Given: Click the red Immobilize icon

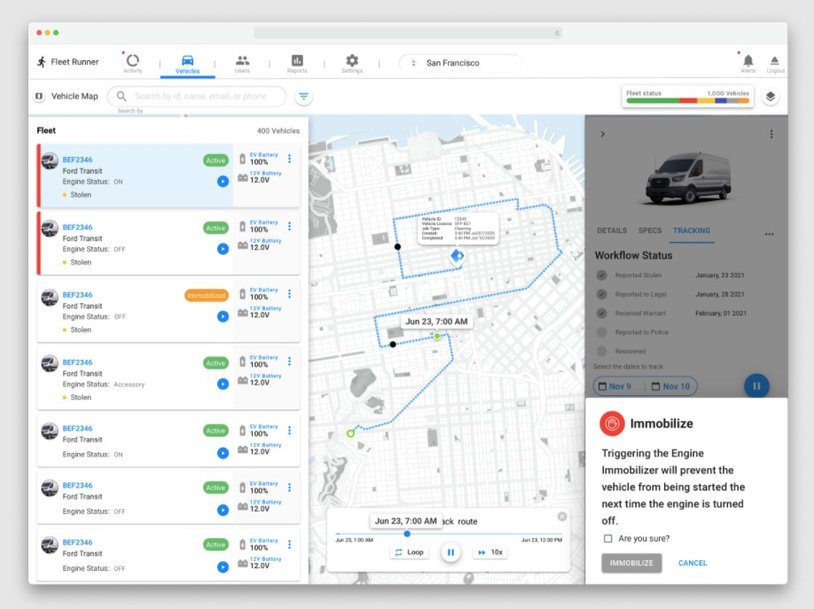Looking at the screenshot, I should (612, 424).
